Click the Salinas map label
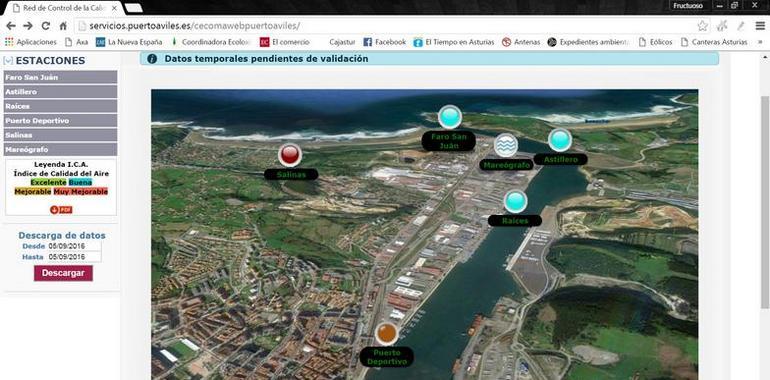This screenshot has height=380, width=770. pyautogui.click(x=291, y=174)
